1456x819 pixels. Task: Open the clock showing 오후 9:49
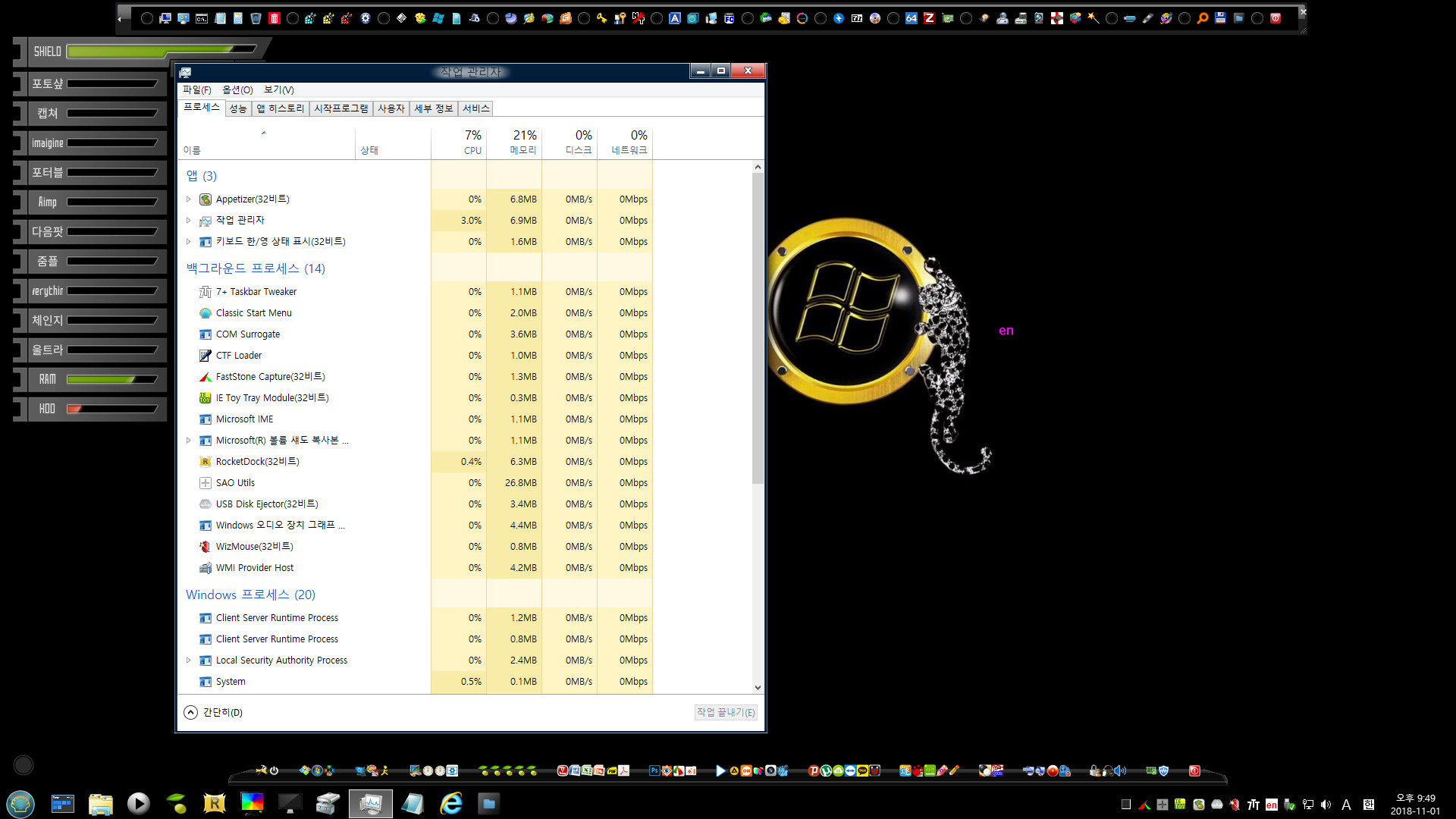[1415, 799]
